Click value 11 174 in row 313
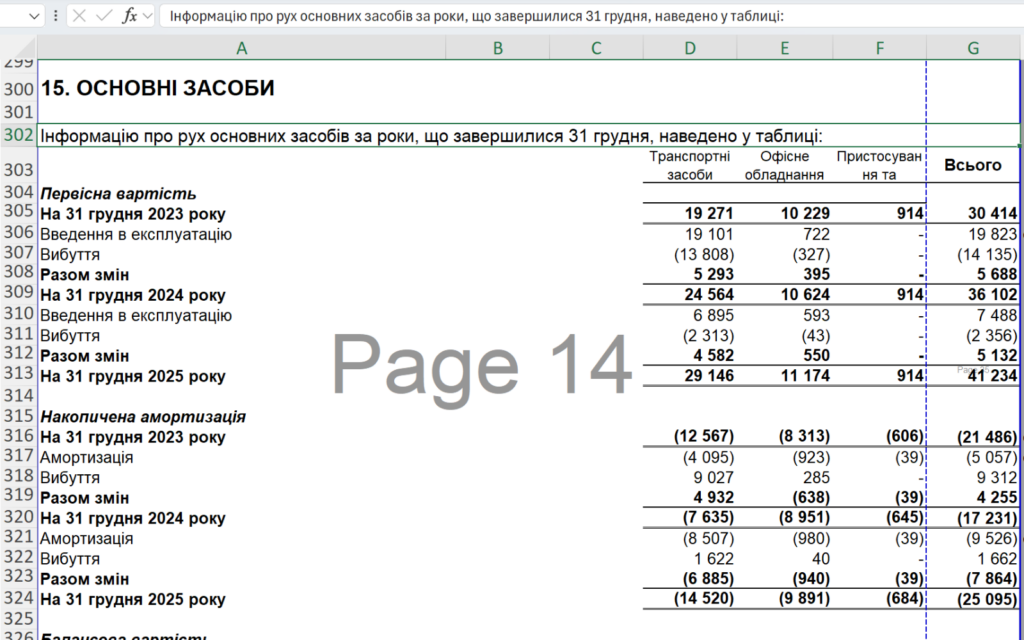1024x640 pixels. [805, 376]
